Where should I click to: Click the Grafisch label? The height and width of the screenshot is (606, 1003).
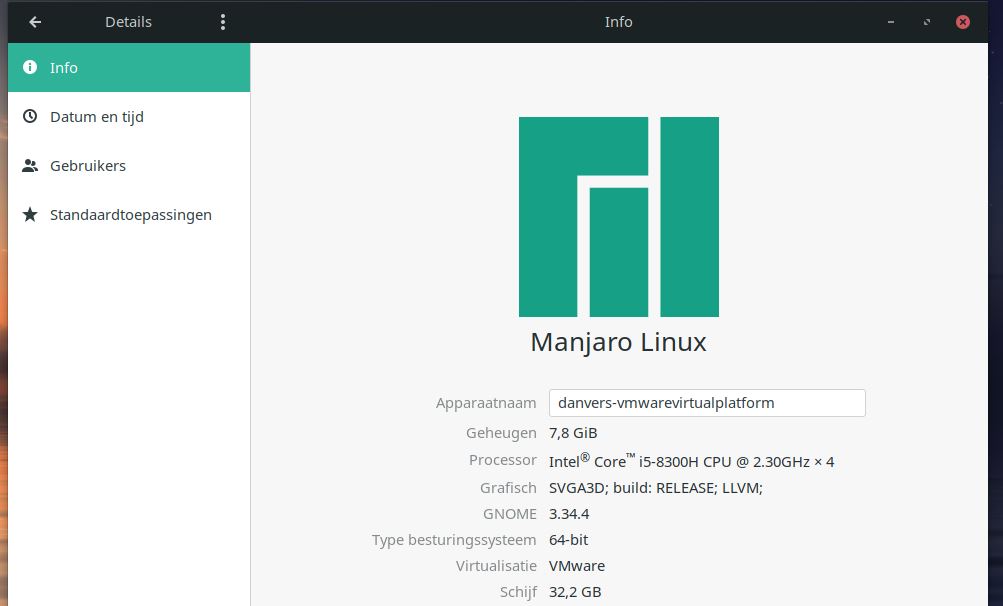[508, 488]
